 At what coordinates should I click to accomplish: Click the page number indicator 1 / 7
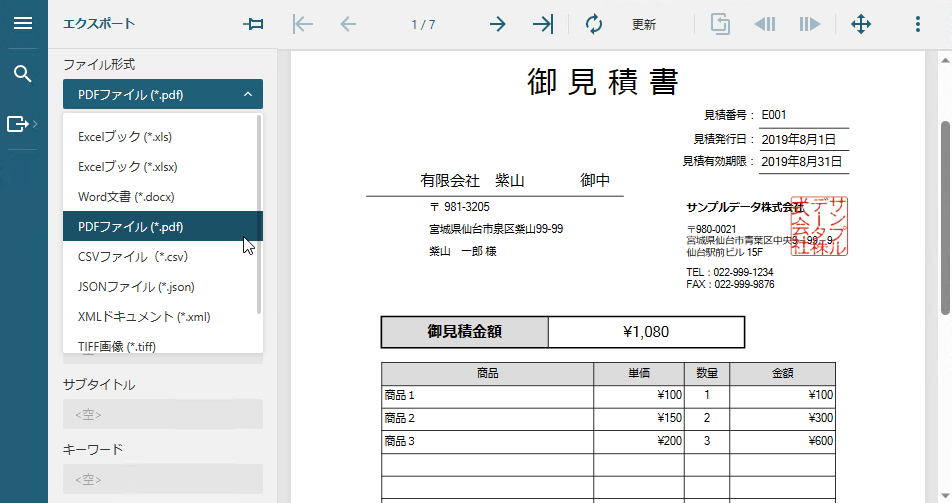(423, 24)
